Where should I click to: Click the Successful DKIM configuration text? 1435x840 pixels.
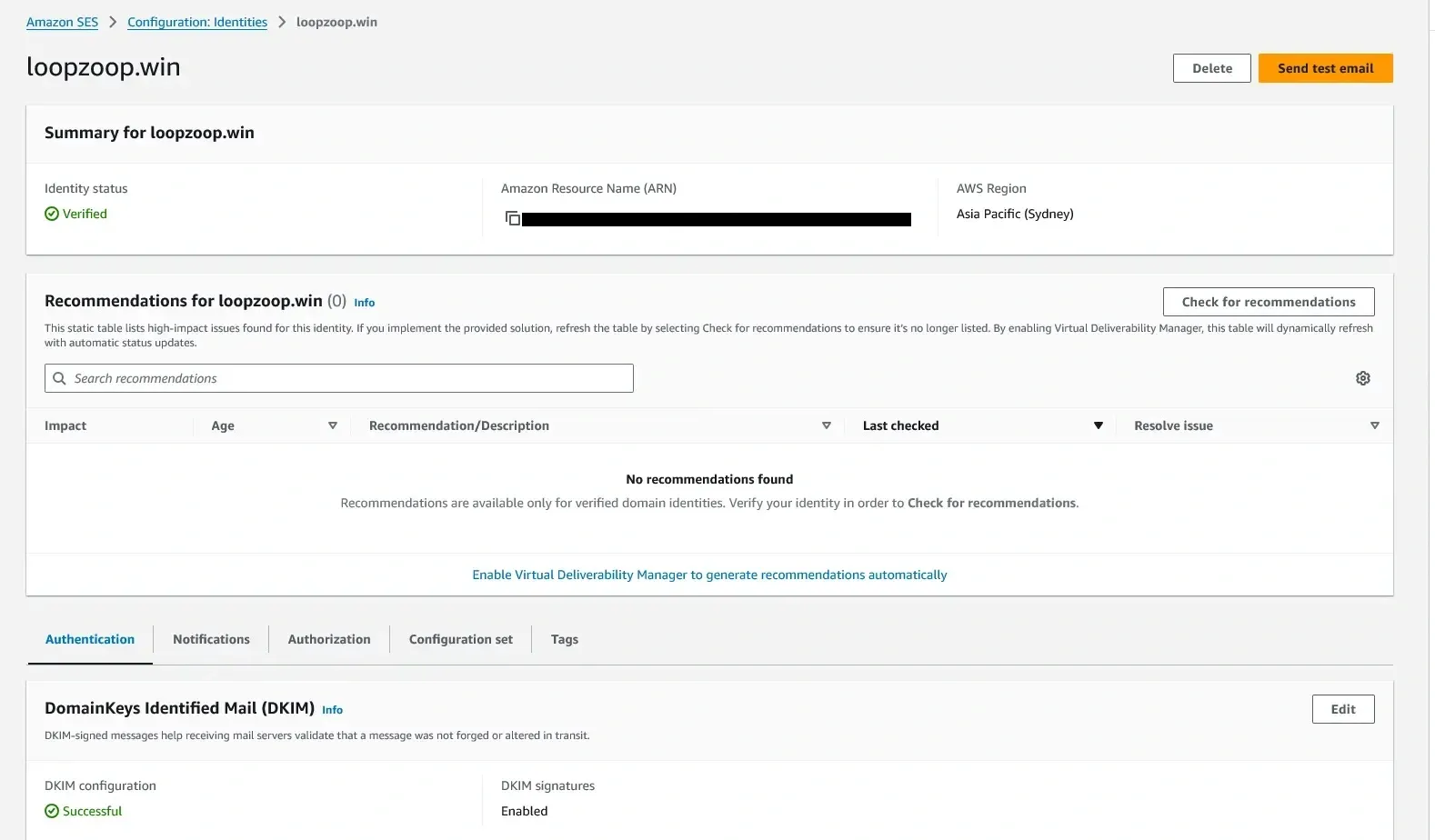[x=92, y=811]
